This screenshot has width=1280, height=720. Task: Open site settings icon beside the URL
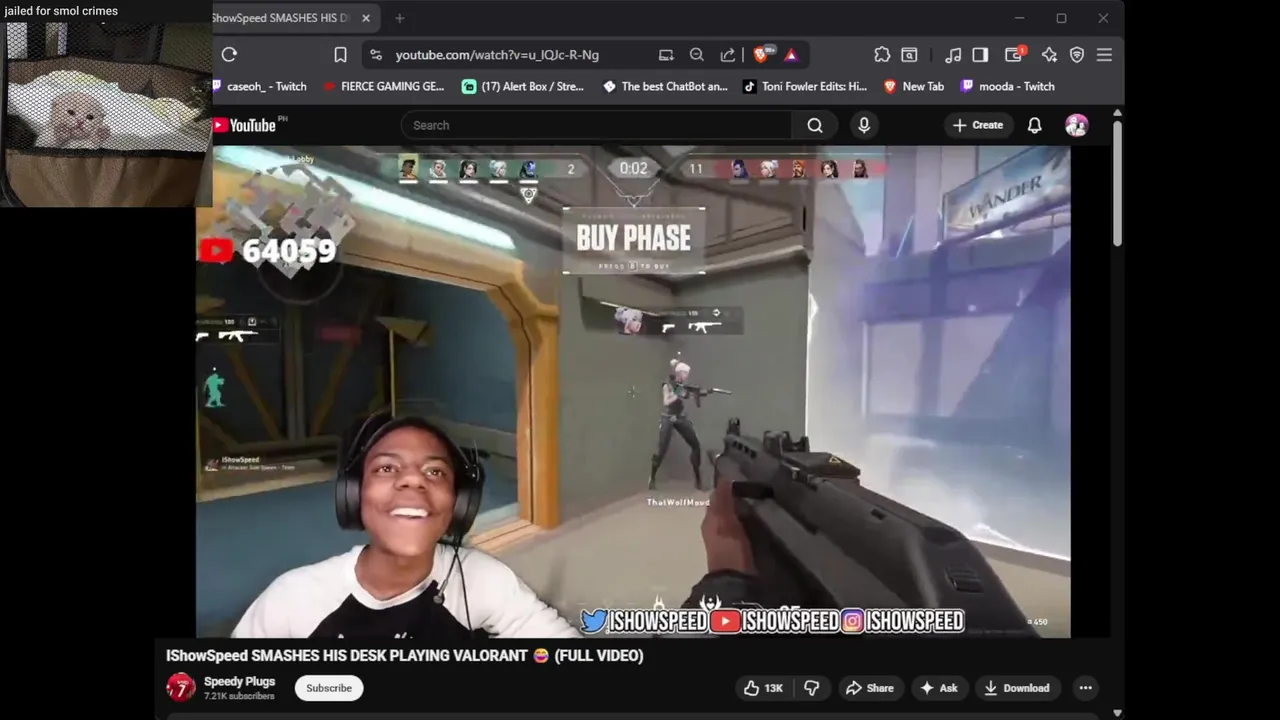pyautogui.click(x=376, y=55)
